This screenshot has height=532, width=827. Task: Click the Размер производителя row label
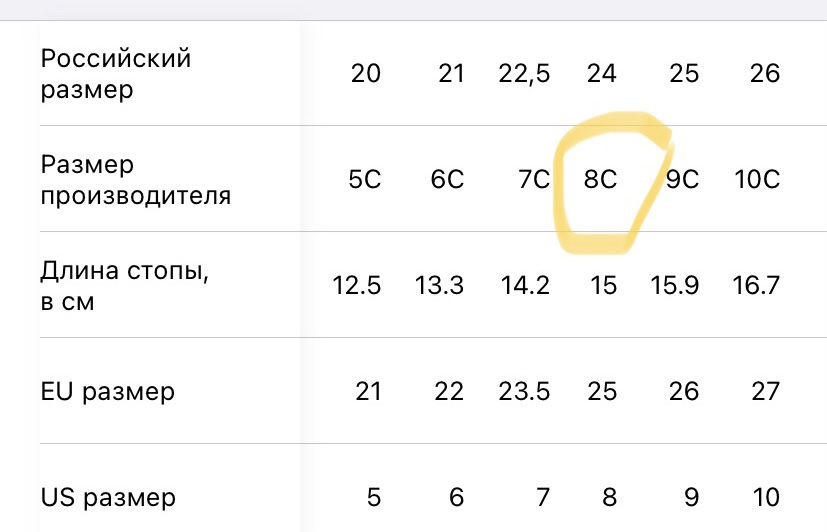tap(136, 180)
